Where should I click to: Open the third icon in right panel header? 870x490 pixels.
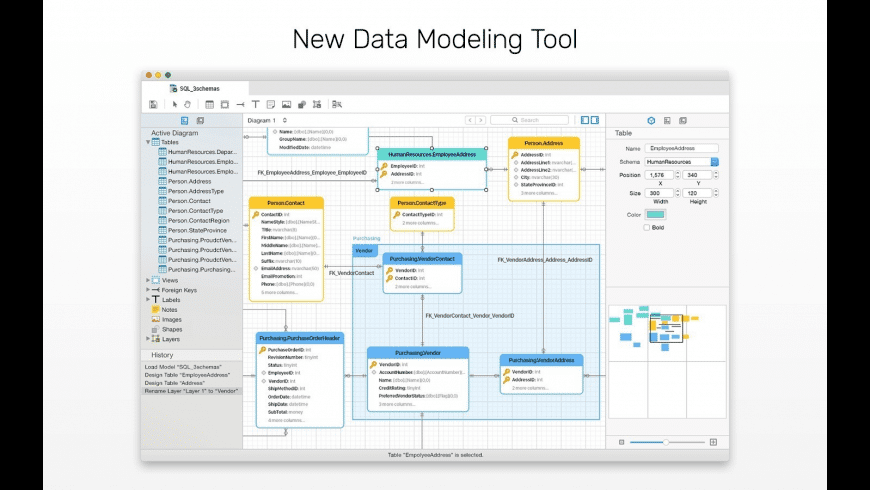pos(683,120)
